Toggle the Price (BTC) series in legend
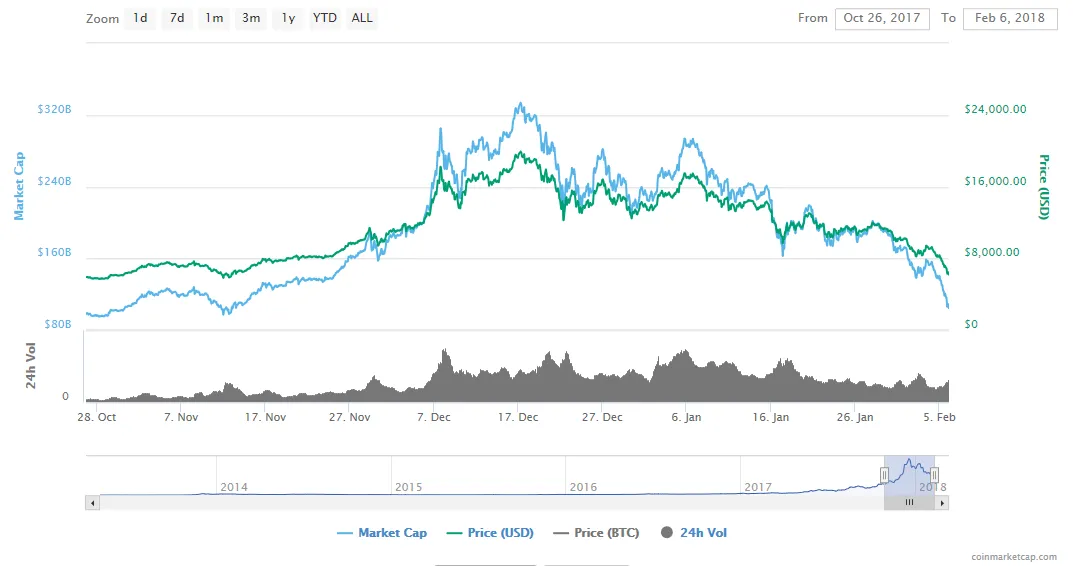 pyautogui.click(x=596, y=532)
